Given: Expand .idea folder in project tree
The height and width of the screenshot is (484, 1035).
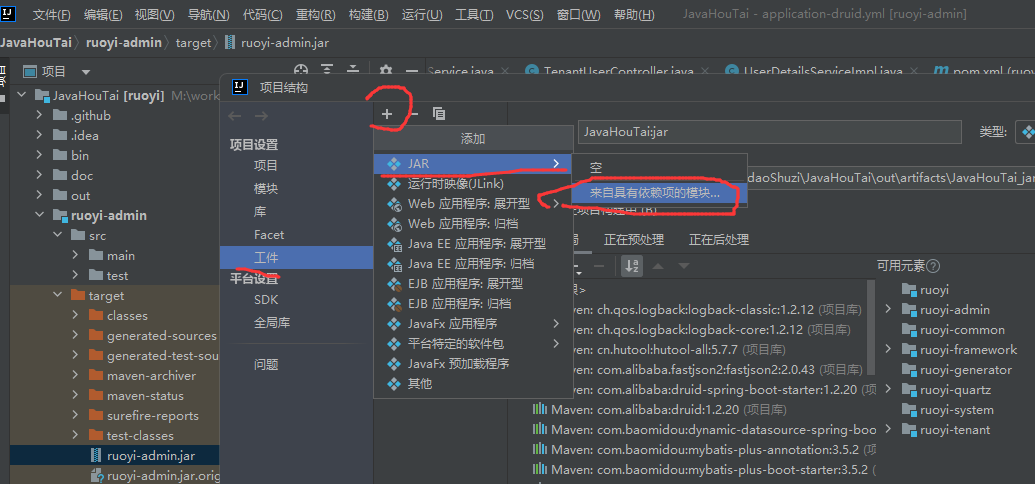Looking at the screenshot, I should pyautogui.click(x=40, y=135).
